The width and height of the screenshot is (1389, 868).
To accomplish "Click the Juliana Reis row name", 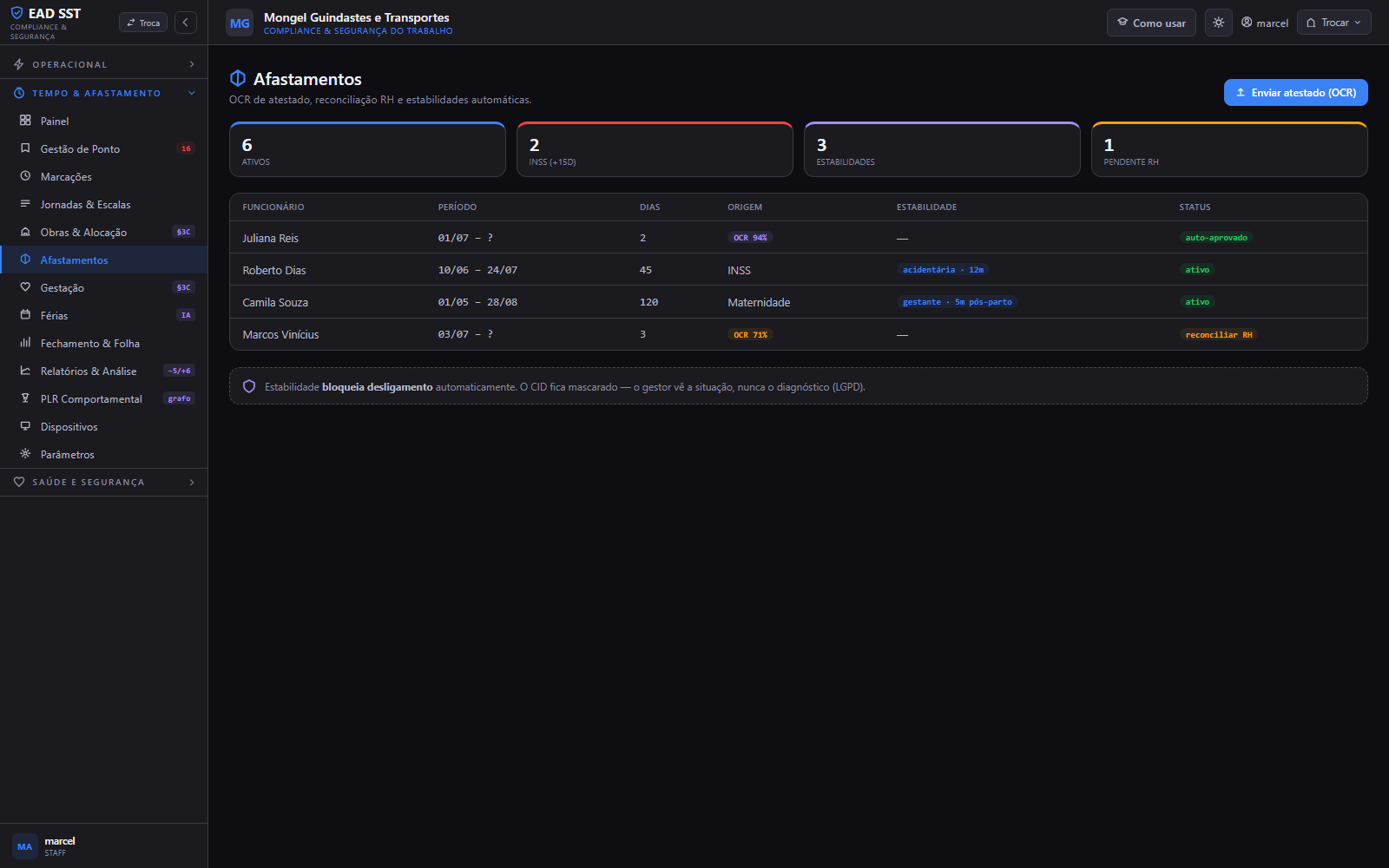I will point(270,238).
